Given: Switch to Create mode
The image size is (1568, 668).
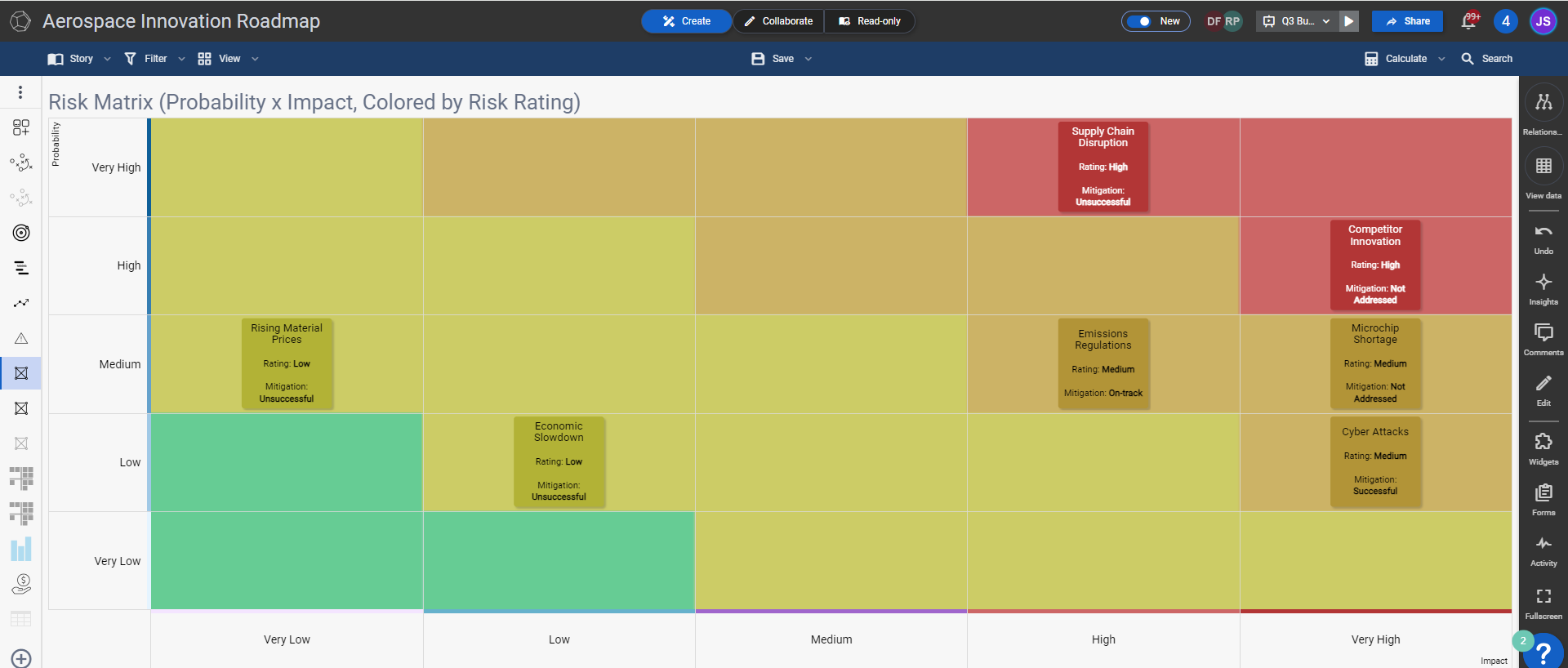Looking at the screenshot, I should [x=686, y=21].
